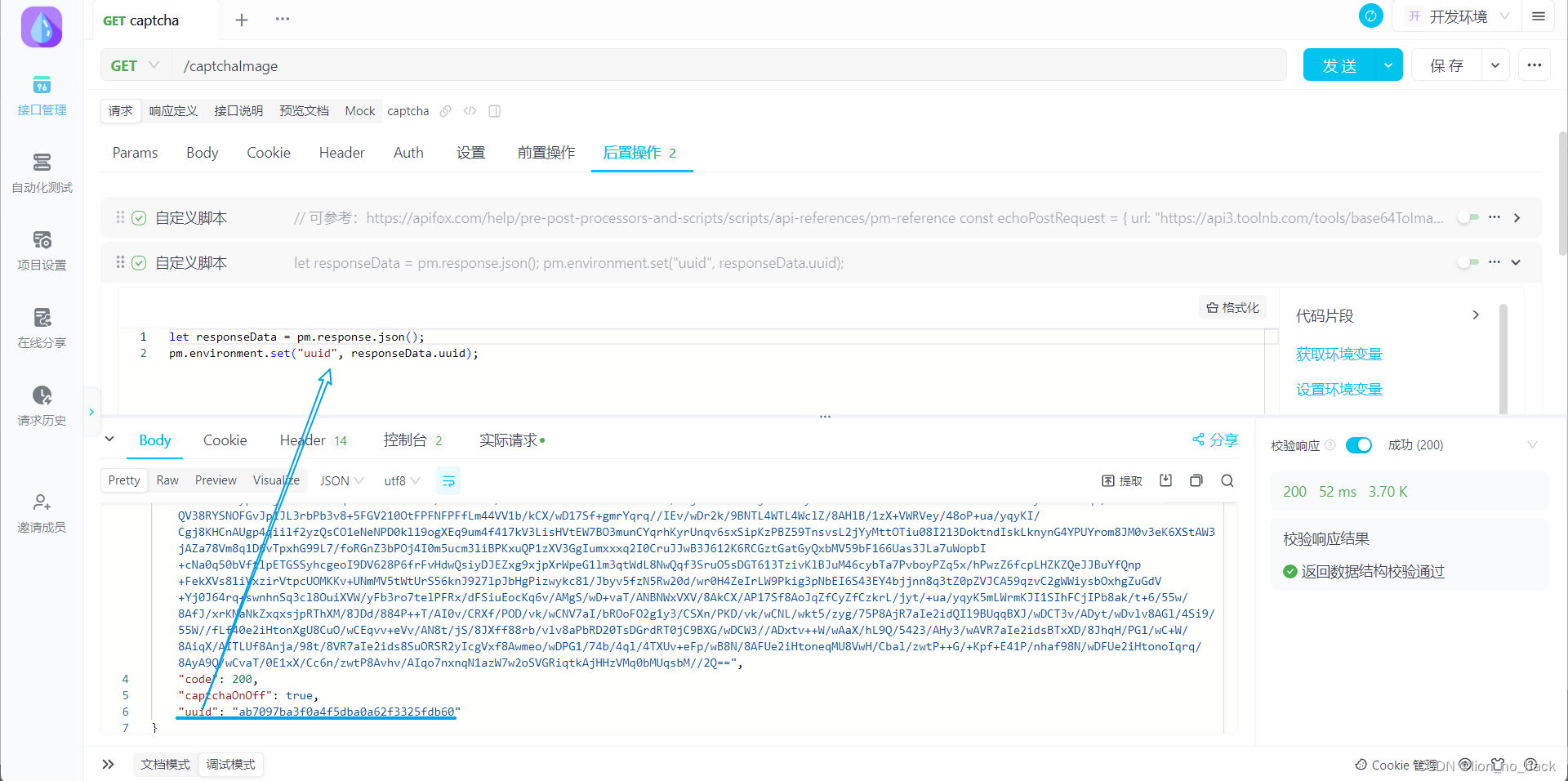This screenshot has height=781, width=1568.
Task: Open more actions next to 保存
Action: tap(1535, 65)
